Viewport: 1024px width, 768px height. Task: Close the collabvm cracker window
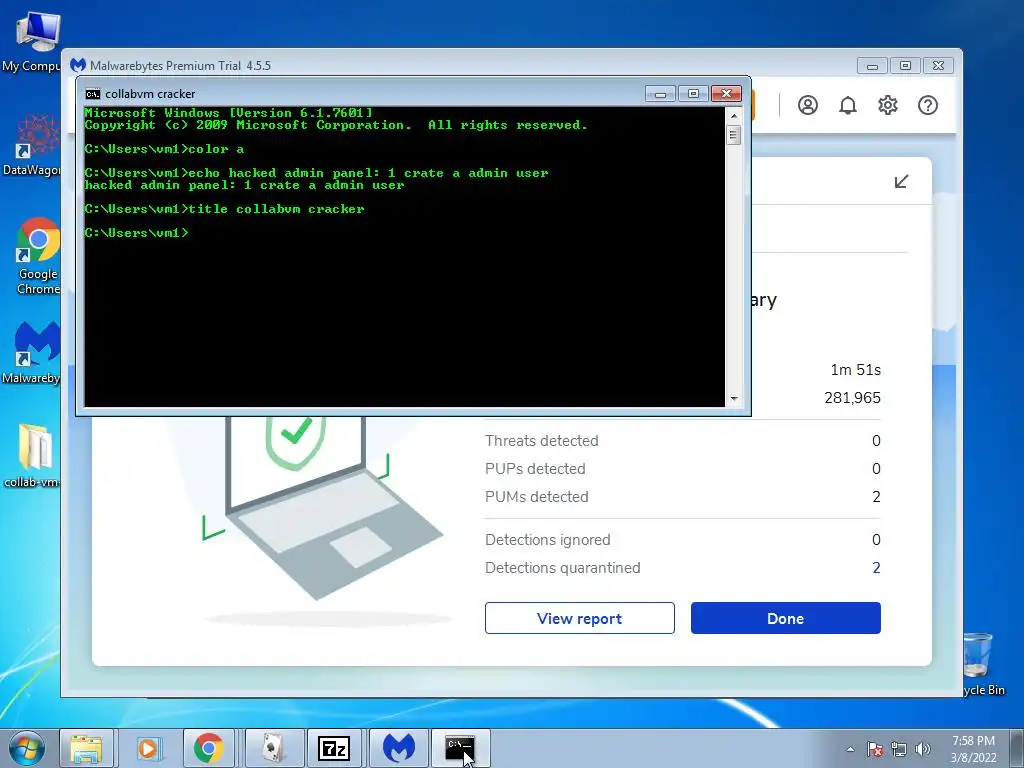click(x=726, y=94)
